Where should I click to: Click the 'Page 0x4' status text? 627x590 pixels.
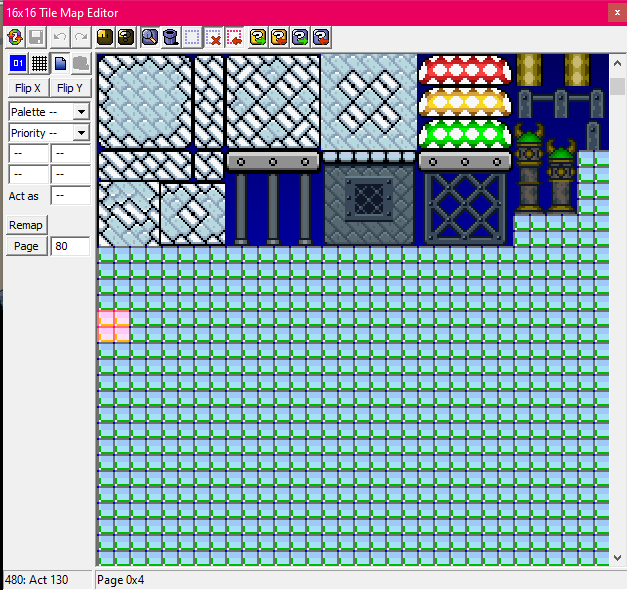(120, 580)
